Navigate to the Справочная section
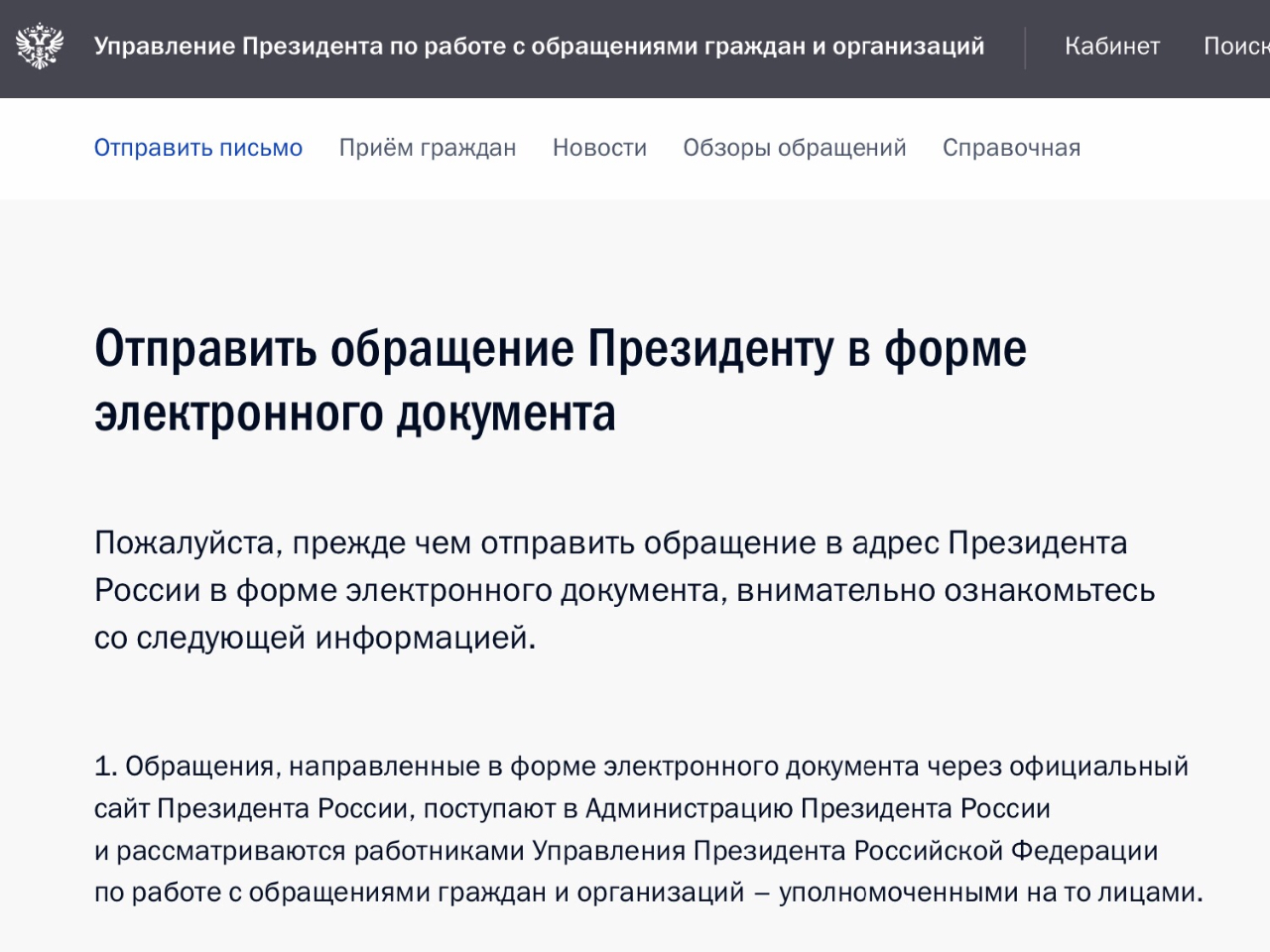This screenshot has width=1270, height=952. pyautogui.click(x=1011, y=148)
